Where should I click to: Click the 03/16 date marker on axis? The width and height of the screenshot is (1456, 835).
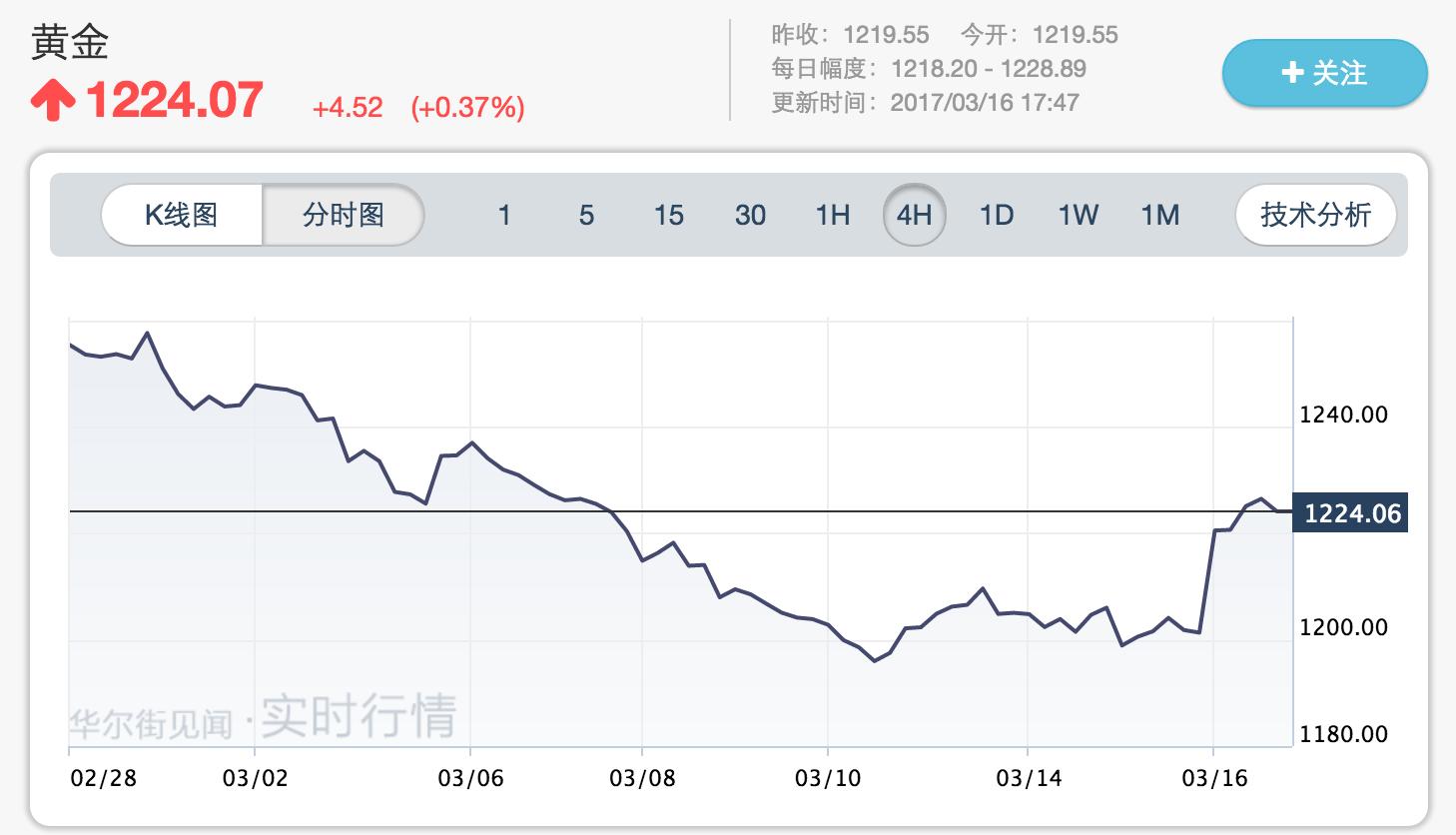pos(1214,778)
